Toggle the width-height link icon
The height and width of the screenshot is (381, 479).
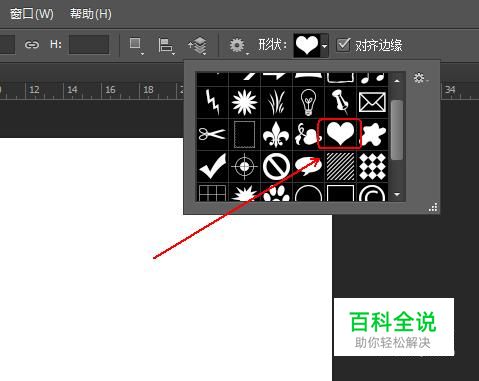tap(32, 44)
